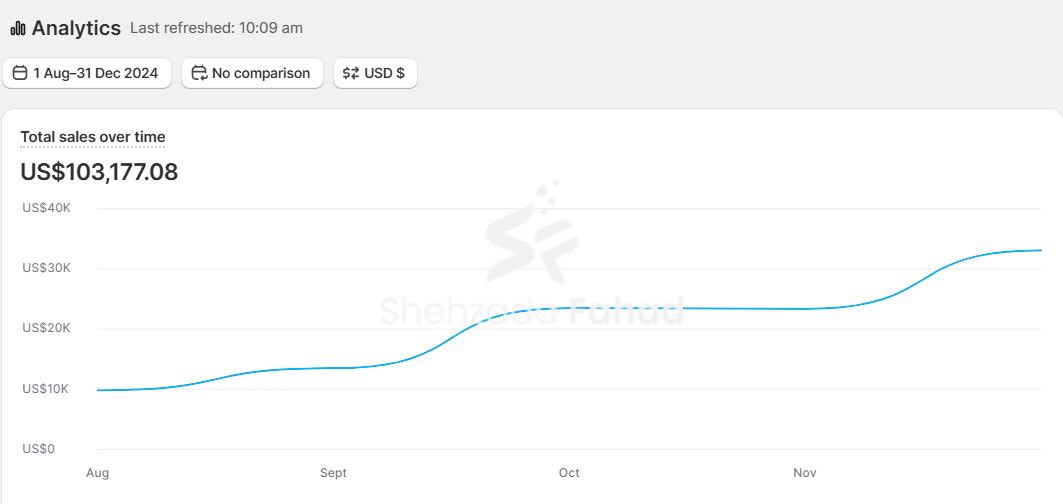Click the calendar icon in date range button
1063x504 pixels.
20,73
